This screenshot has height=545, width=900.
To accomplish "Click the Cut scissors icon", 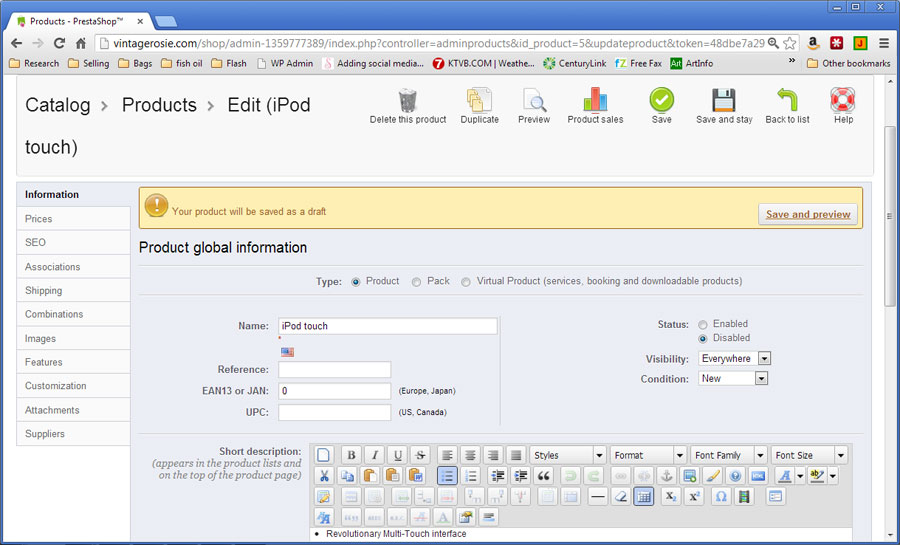I will [x=324, y=476].
